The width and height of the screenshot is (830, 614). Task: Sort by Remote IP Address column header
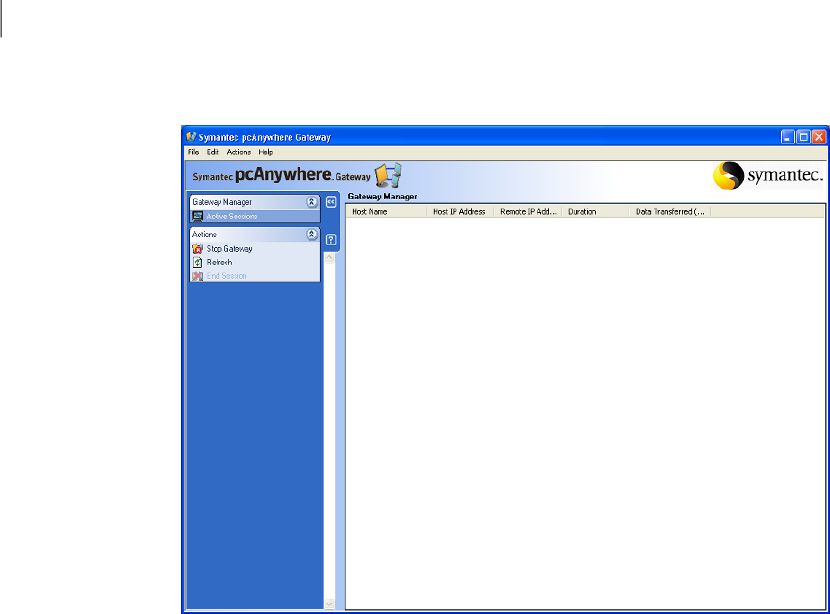tap(528, 212)
